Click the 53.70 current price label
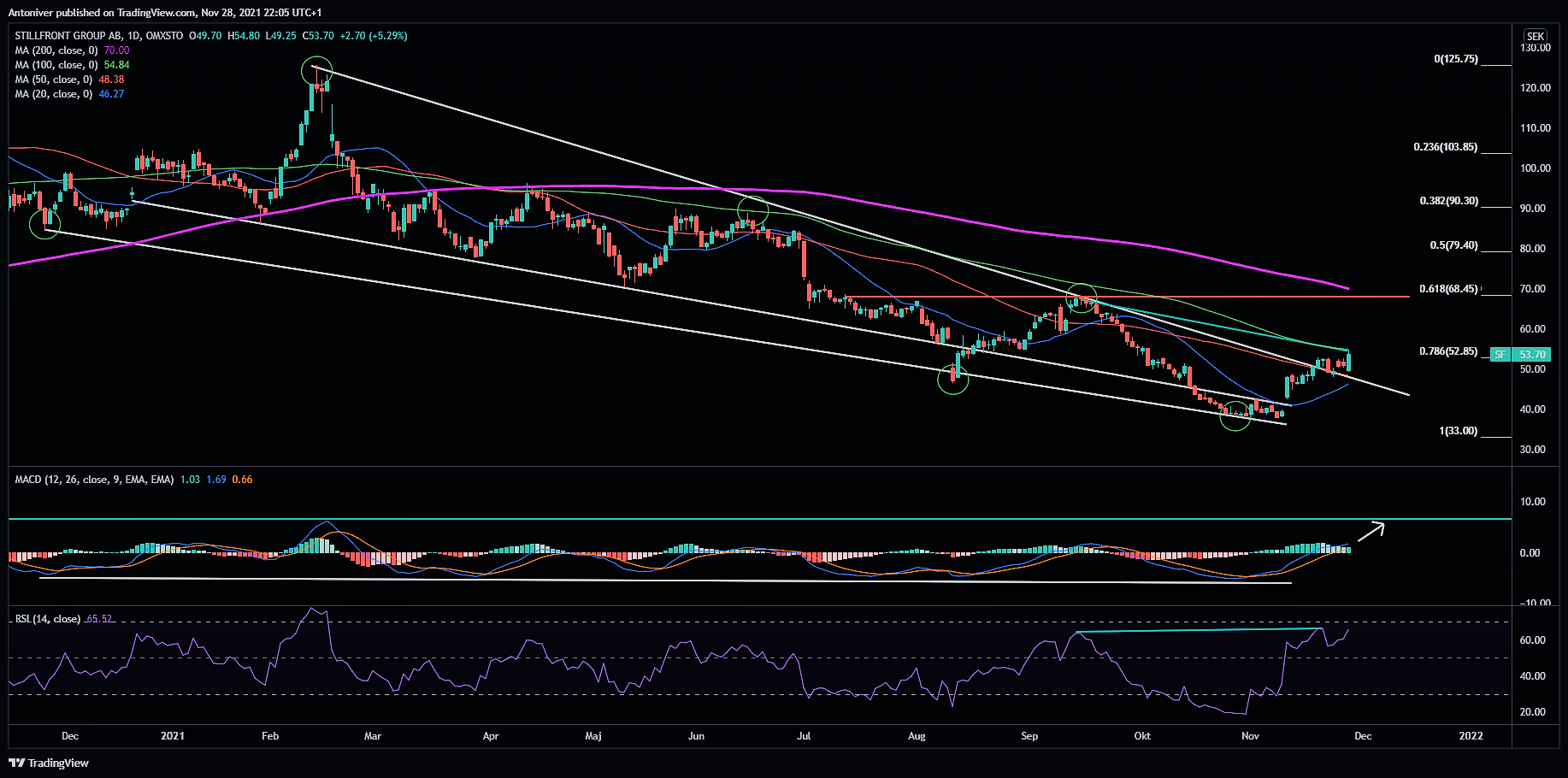 tap(1532, 354)
